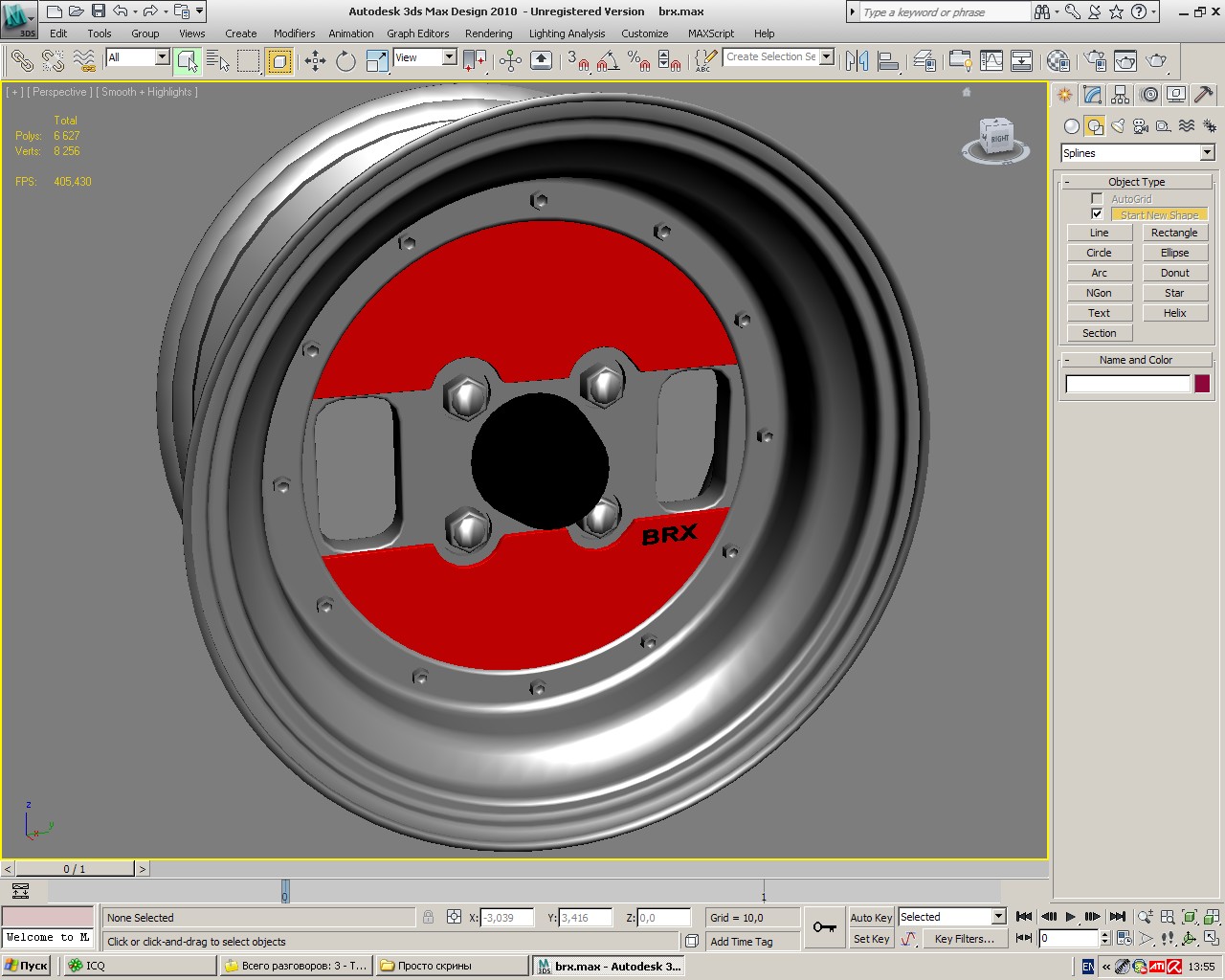The width and height of the screenshot is (1225, 980).
Task: Toggle 3D Snaps button
Action: click(578, 61)
